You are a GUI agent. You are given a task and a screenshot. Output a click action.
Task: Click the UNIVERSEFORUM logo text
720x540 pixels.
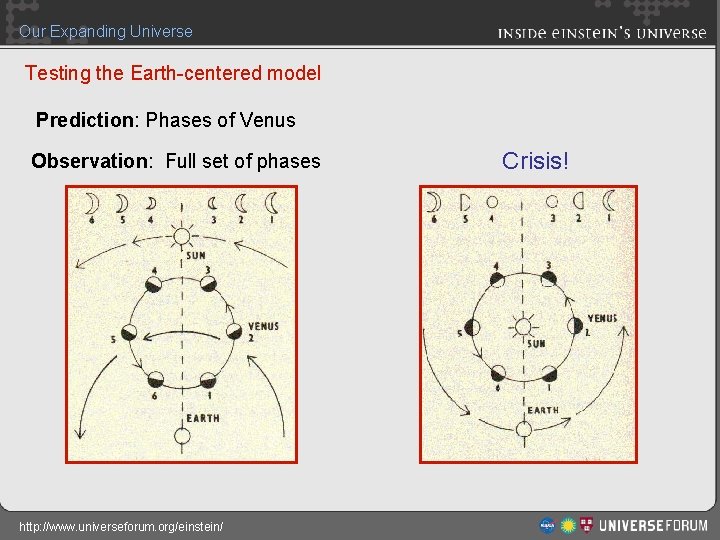[x=653, y=525]
